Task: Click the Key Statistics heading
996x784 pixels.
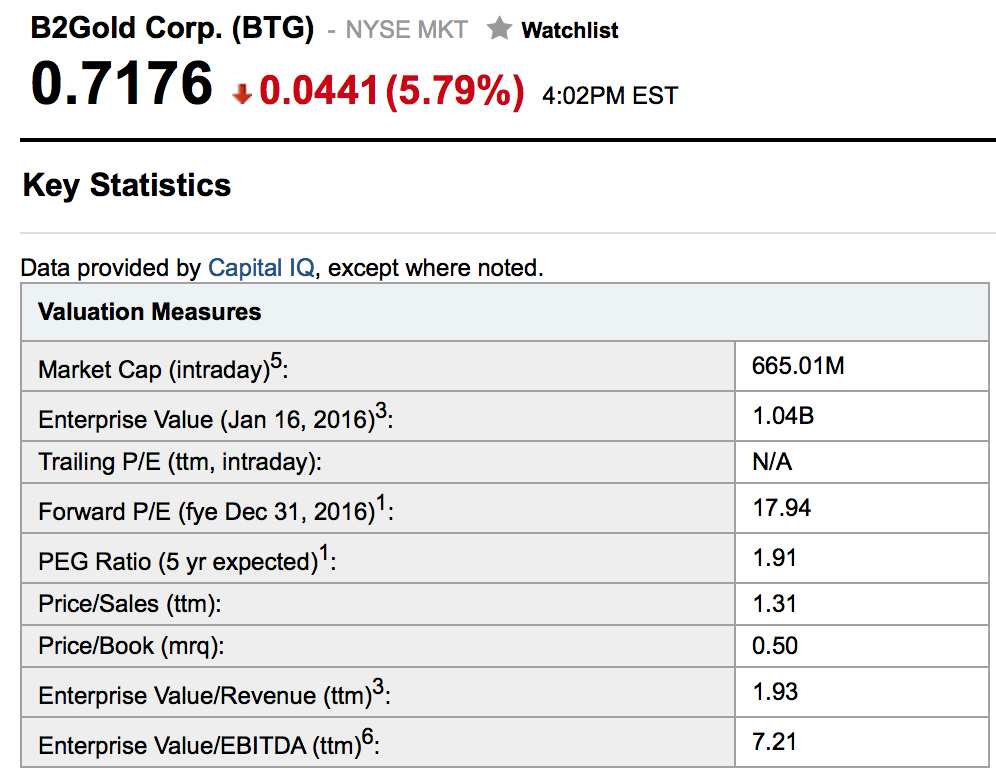Action: 127,185
